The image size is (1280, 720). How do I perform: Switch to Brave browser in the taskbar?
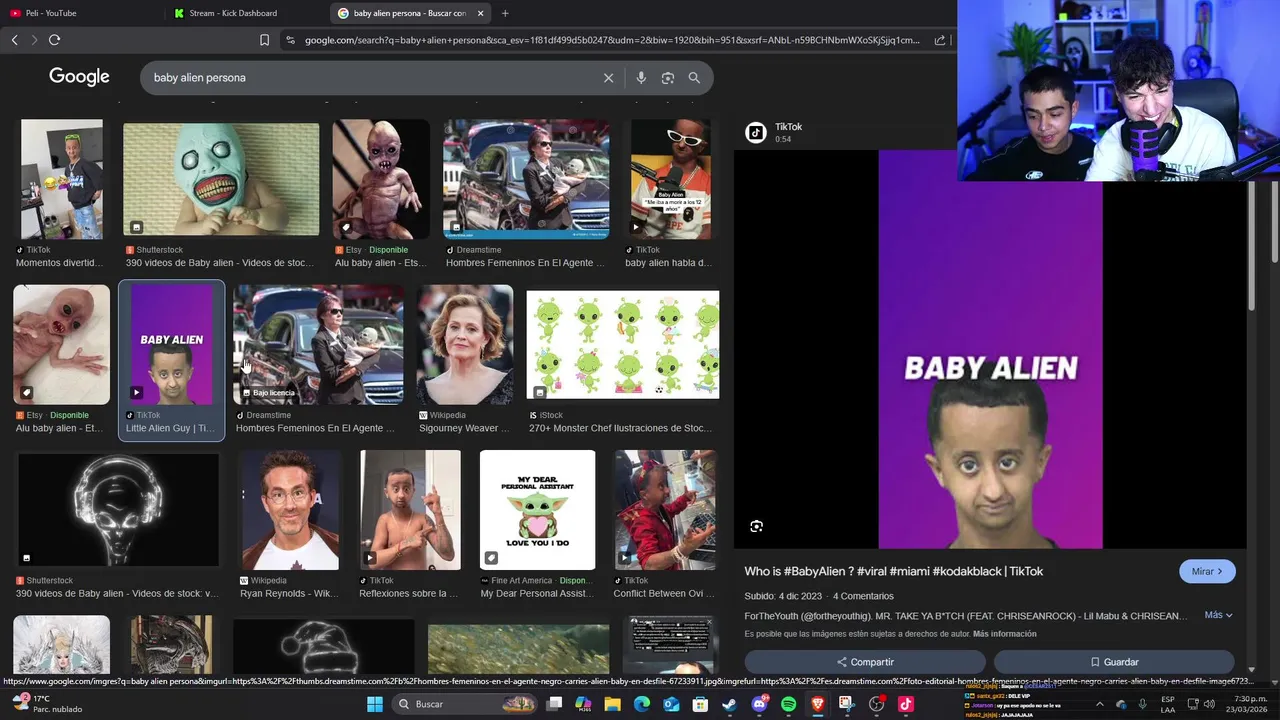pyautogui.click(x=818, y=704)
